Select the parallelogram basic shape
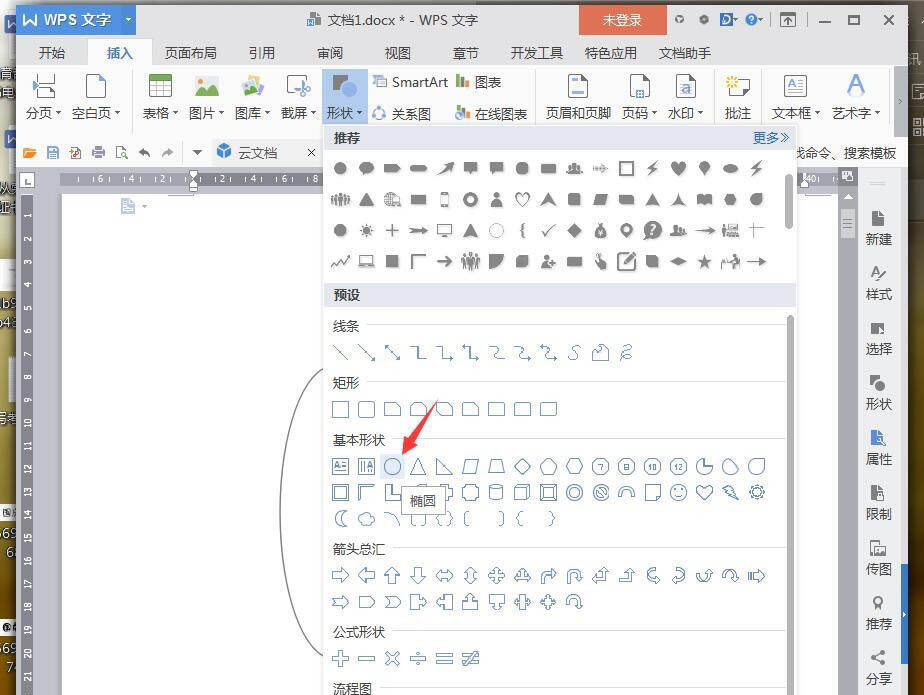The height and width of the screenshot is (695, 924). (x=470, y=466)
